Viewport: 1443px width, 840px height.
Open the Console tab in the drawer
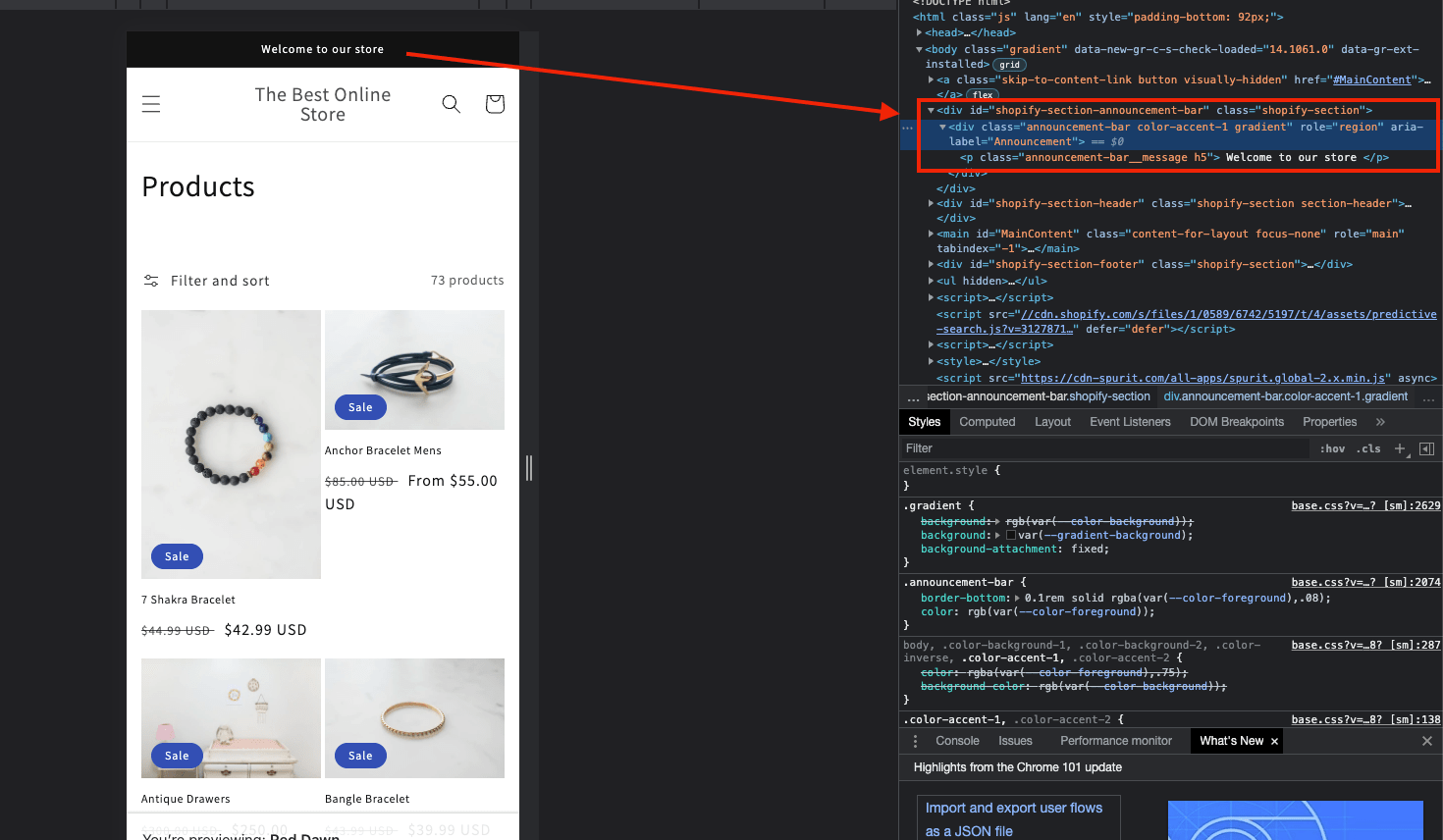pyautogui.click(x=956, y=741)
